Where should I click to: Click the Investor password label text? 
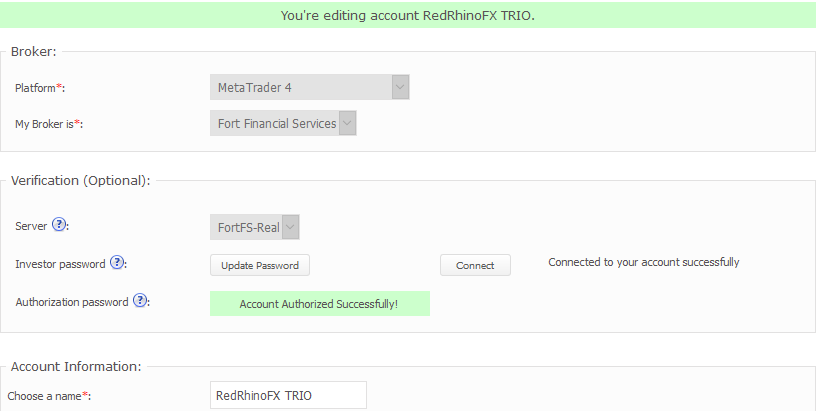(x=61, y=264)
